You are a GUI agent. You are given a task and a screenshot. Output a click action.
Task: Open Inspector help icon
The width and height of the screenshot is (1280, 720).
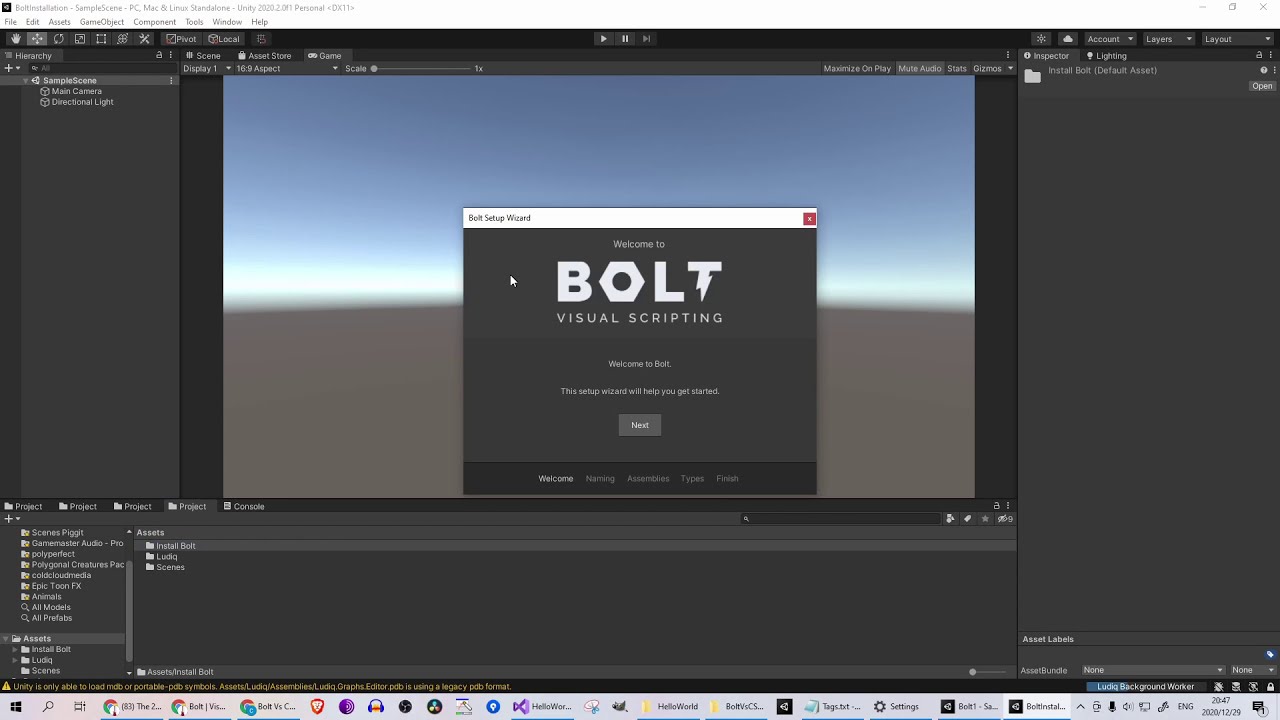coord(1264,70)
